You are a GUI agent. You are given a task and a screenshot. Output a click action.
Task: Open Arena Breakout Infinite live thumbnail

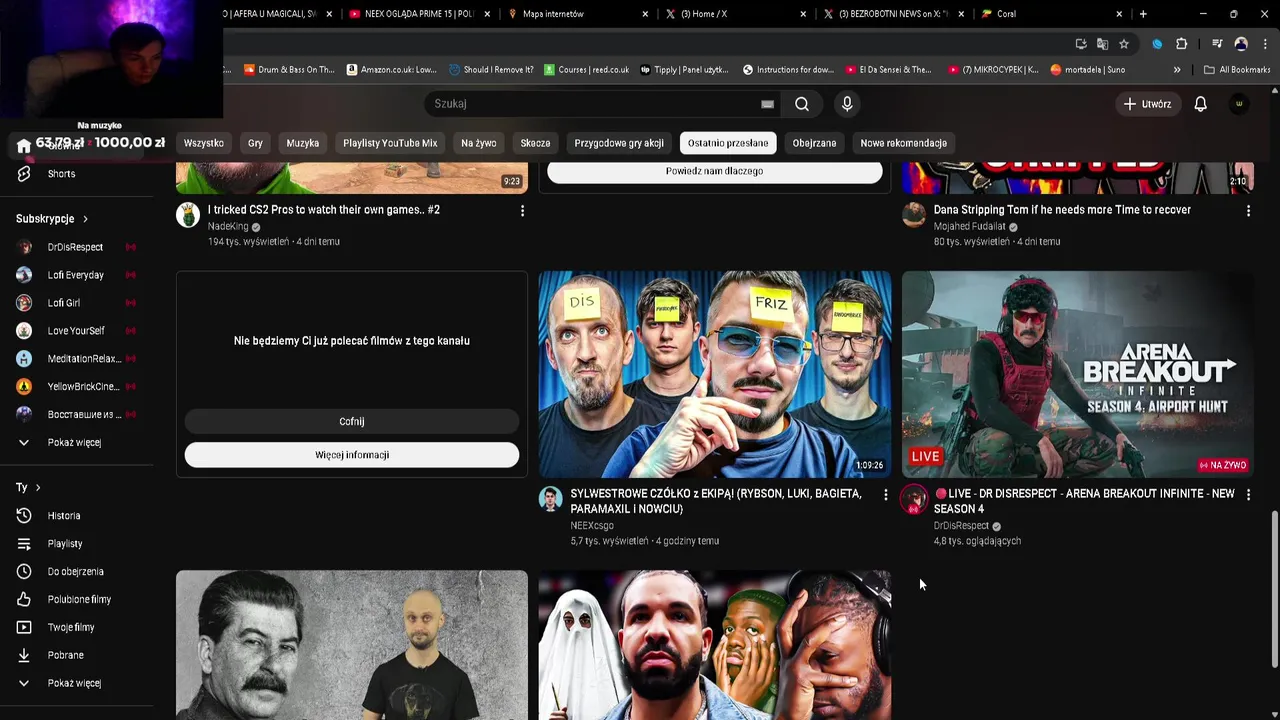click(1077, 374)
